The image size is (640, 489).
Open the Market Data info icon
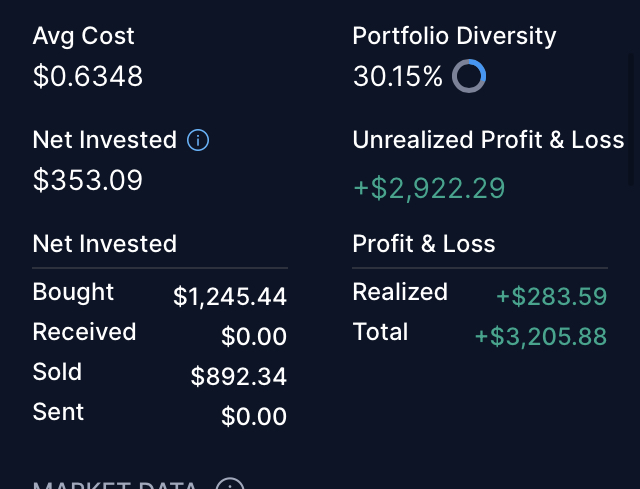(230, 483)
